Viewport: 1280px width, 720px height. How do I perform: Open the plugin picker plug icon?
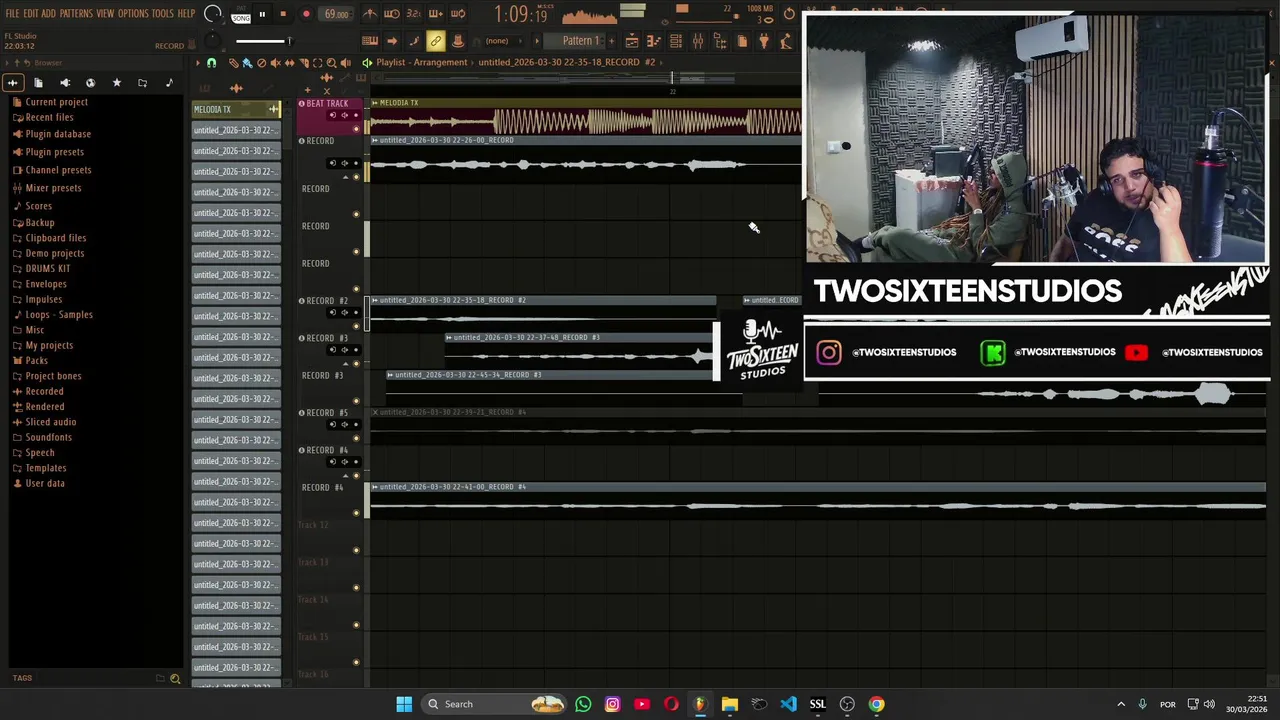pyautogui.click(x=764, y=41)
